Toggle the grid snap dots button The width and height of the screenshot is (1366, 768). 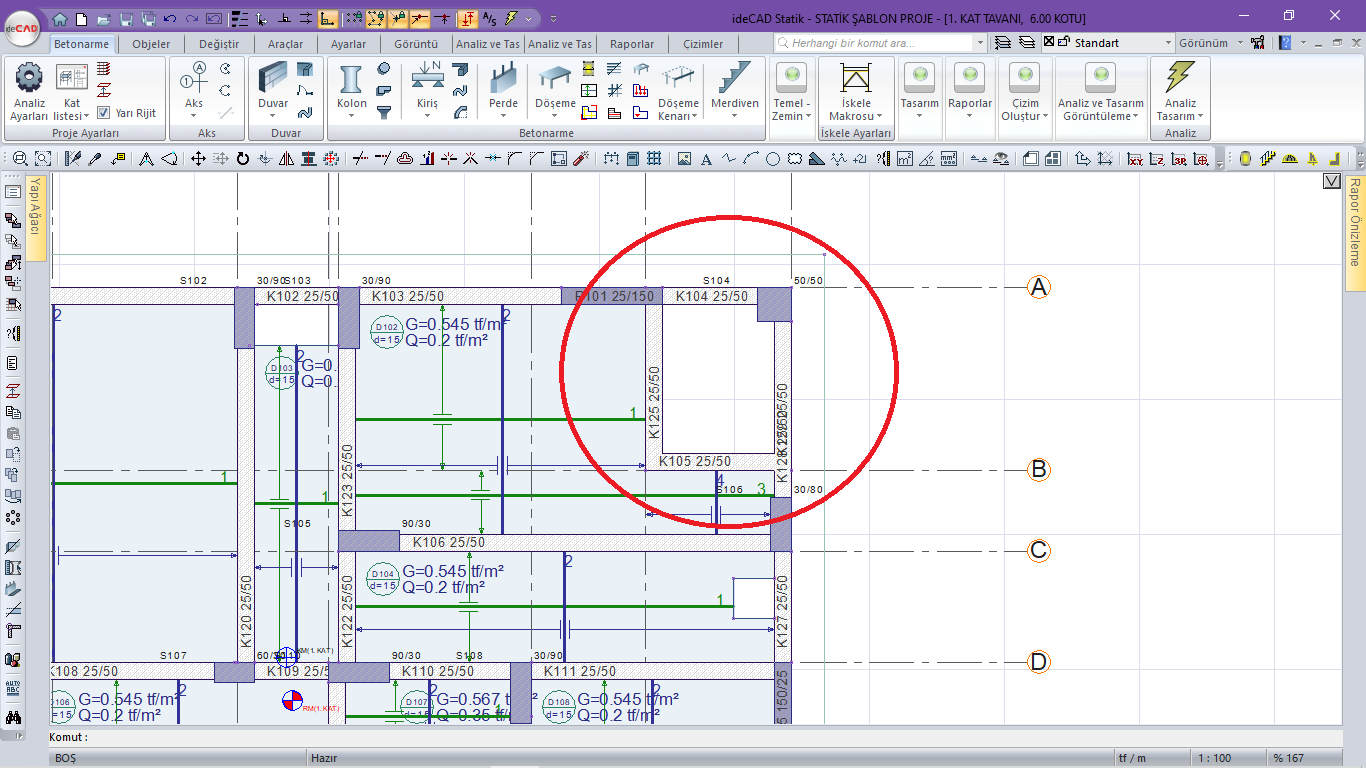click(353, 18)
